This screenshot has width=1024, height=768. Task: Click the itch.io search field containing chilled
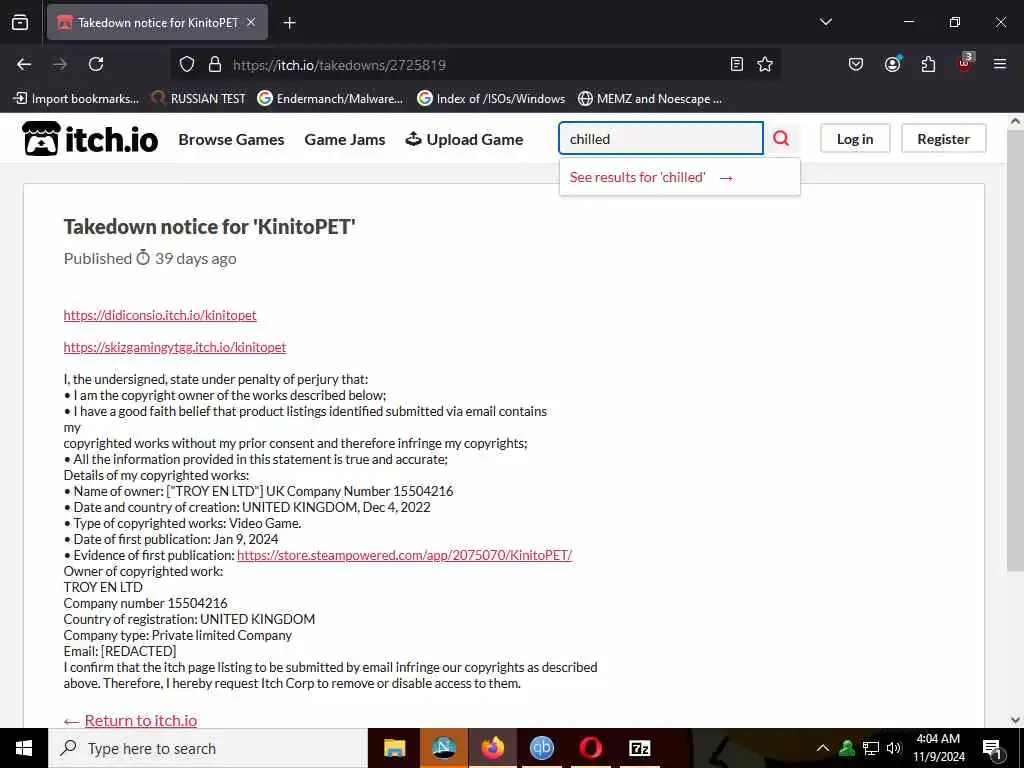pyautogui.click(x=661, y=138)
